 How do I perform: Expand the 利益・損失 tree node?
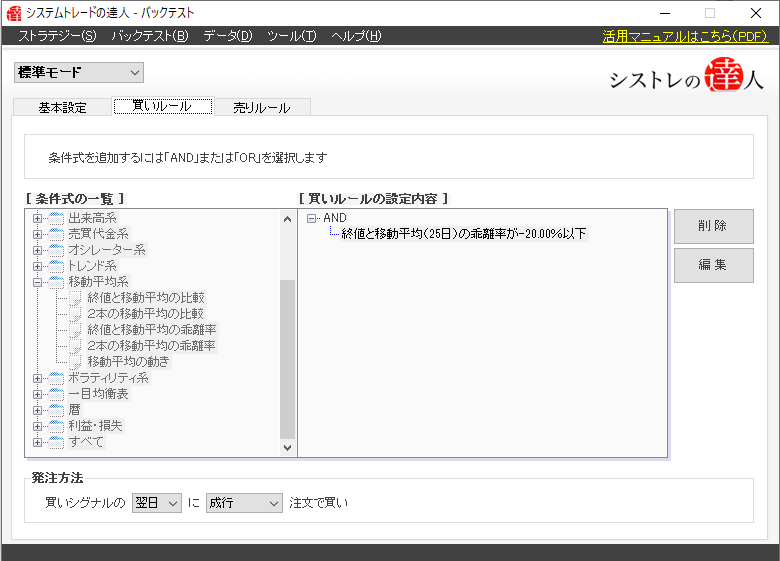[37, 426]
